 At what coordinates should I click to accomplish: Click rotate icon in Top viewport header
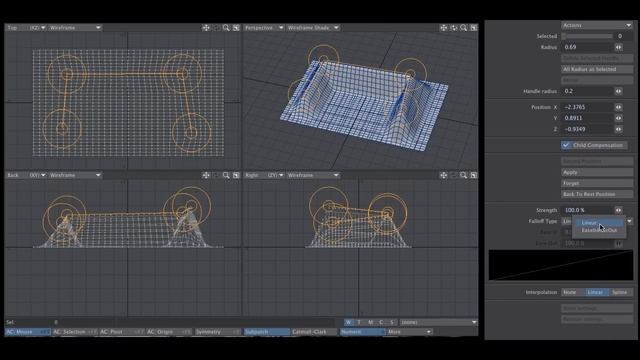216,28
